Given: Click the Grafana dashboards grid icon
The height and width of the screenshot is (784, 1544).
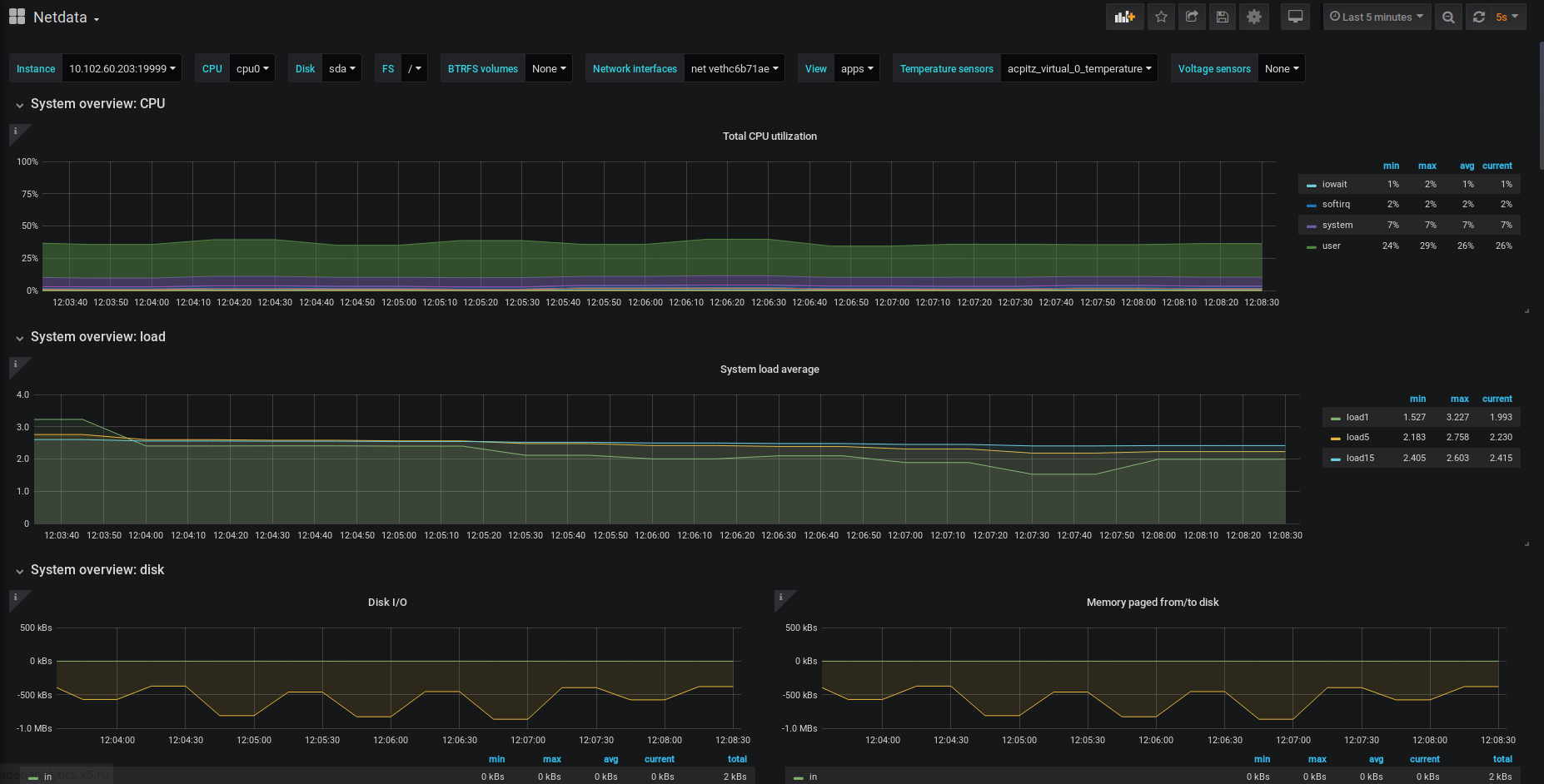Looking at the screenshot, I should (17, 17).
